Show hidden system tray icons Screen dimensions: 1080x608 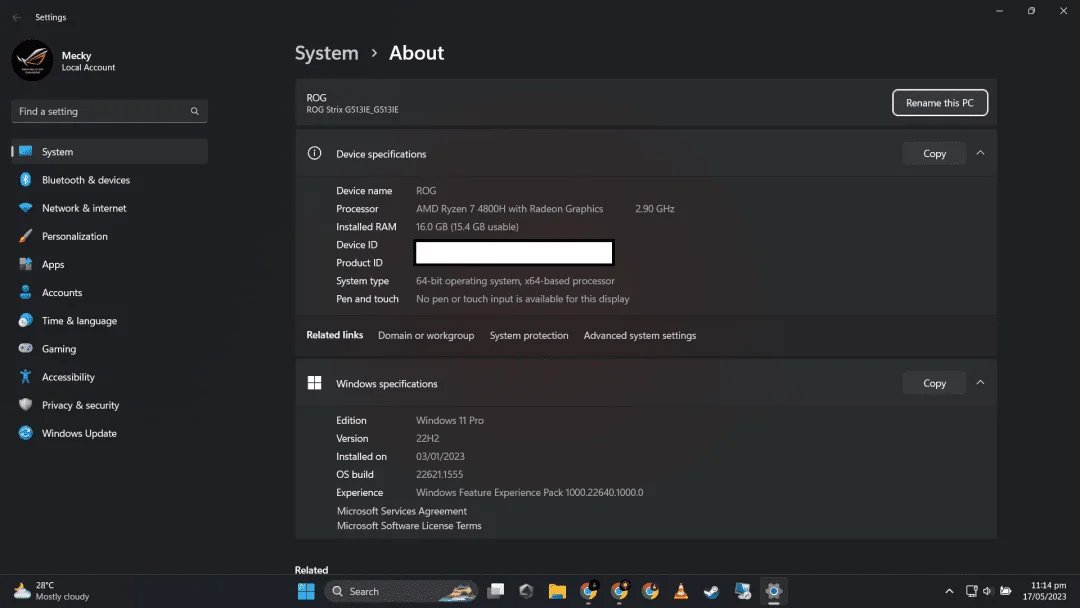click(x=949, y=591)
